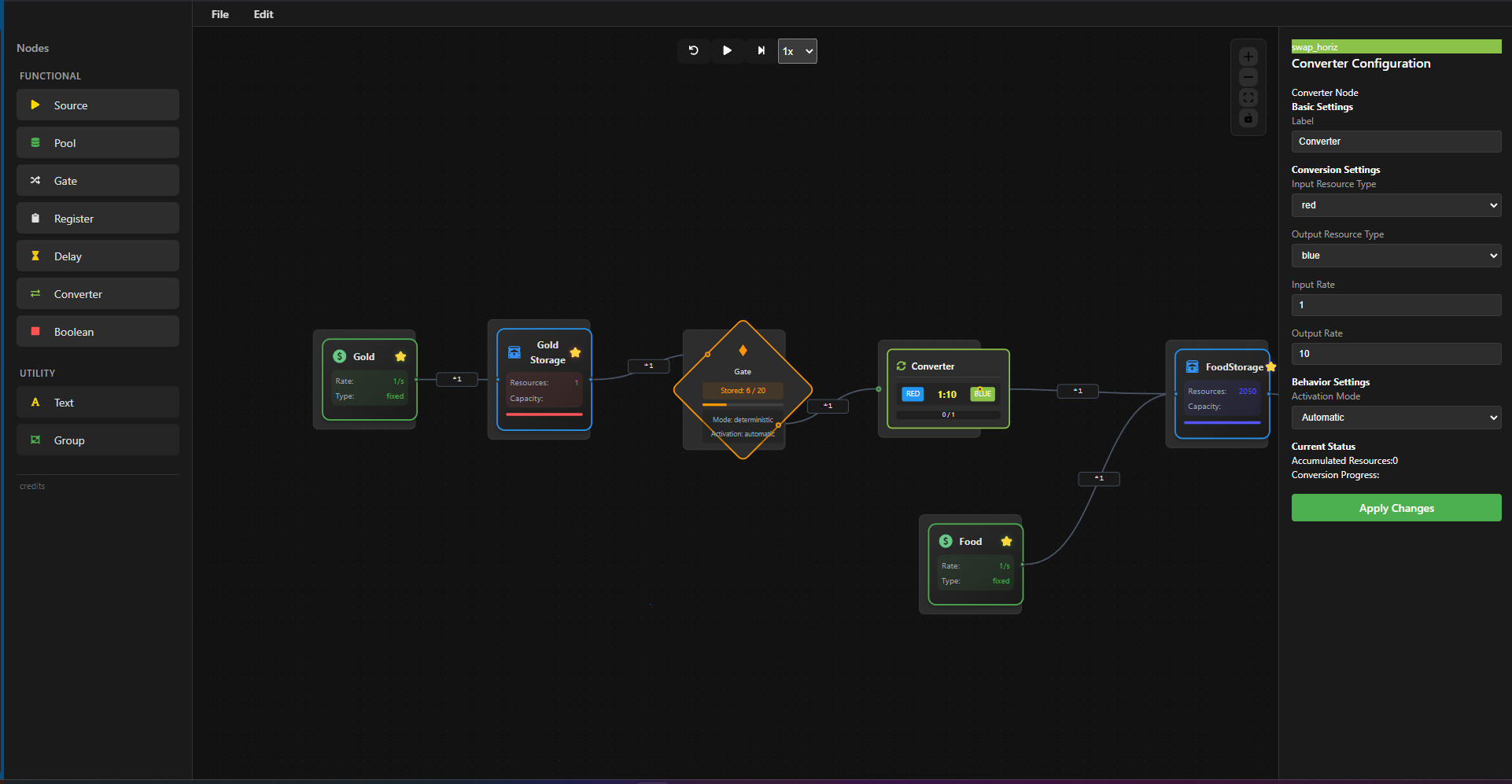The image size is (1512, 784).
Task: Pick the Register node in sidebar
Action: [98, 219]
